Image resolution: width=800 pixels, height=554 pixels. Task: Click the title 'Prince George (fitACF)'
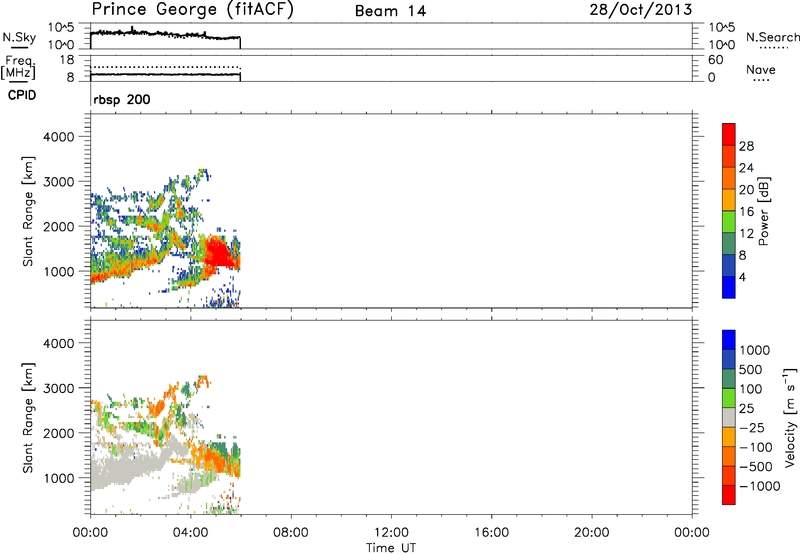192,10
